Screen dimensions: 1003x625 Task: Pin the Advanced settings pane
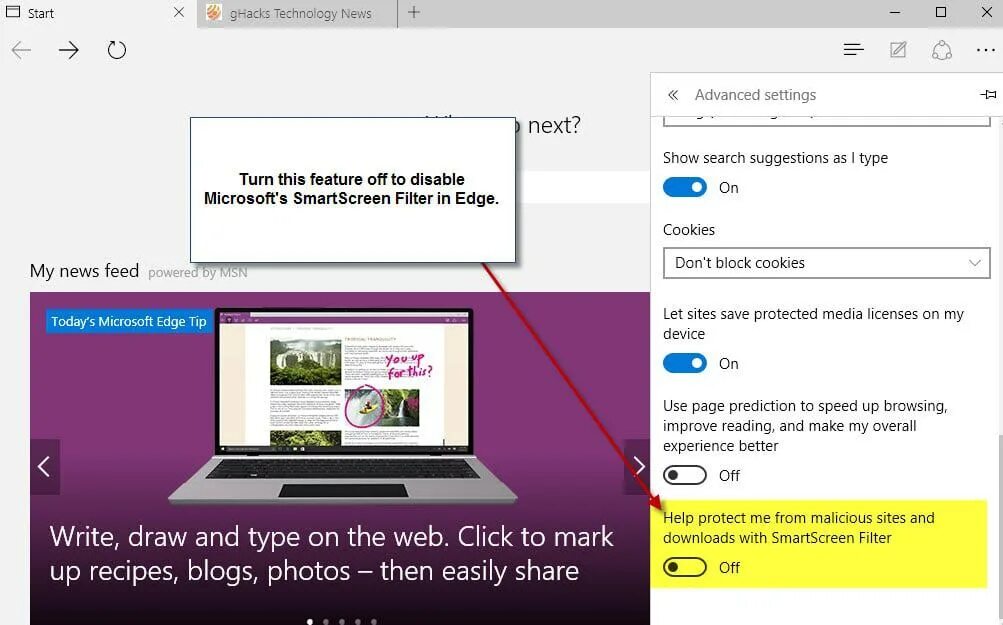click(x=988, y=95)
